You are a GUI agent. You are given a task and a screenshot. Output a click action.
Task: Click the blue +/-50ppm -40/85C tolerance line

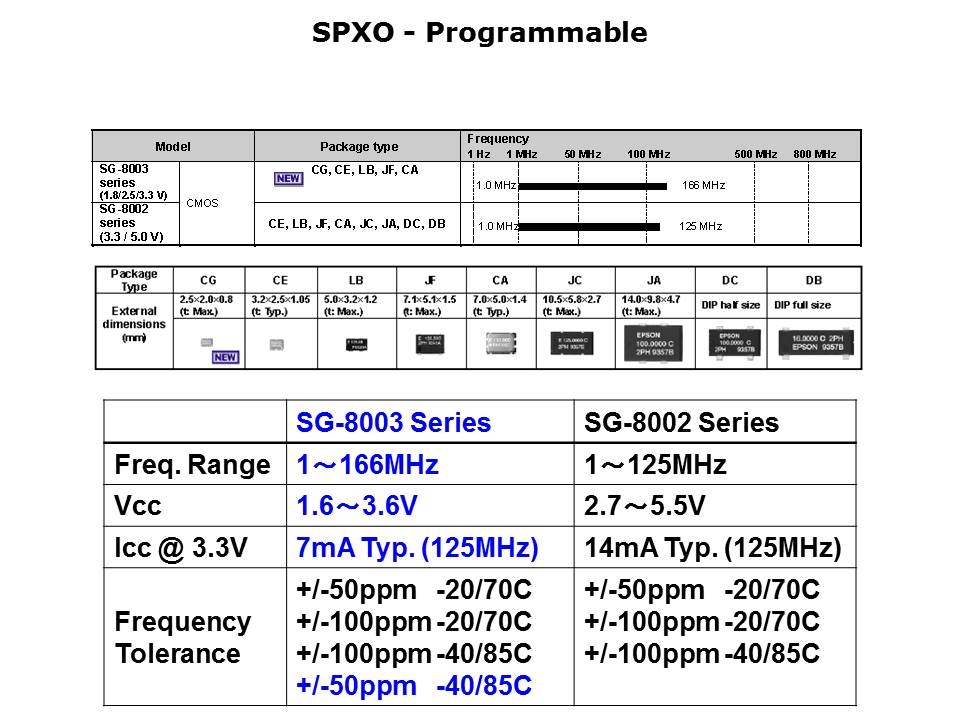pyautogui.click(x=414, y=686)
